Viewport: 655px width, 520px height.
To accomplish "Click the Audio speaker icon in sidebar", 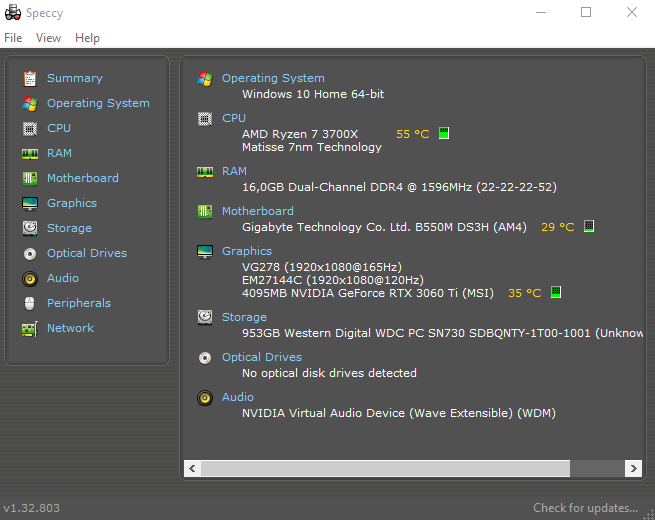I will click(x=30, y=279).
